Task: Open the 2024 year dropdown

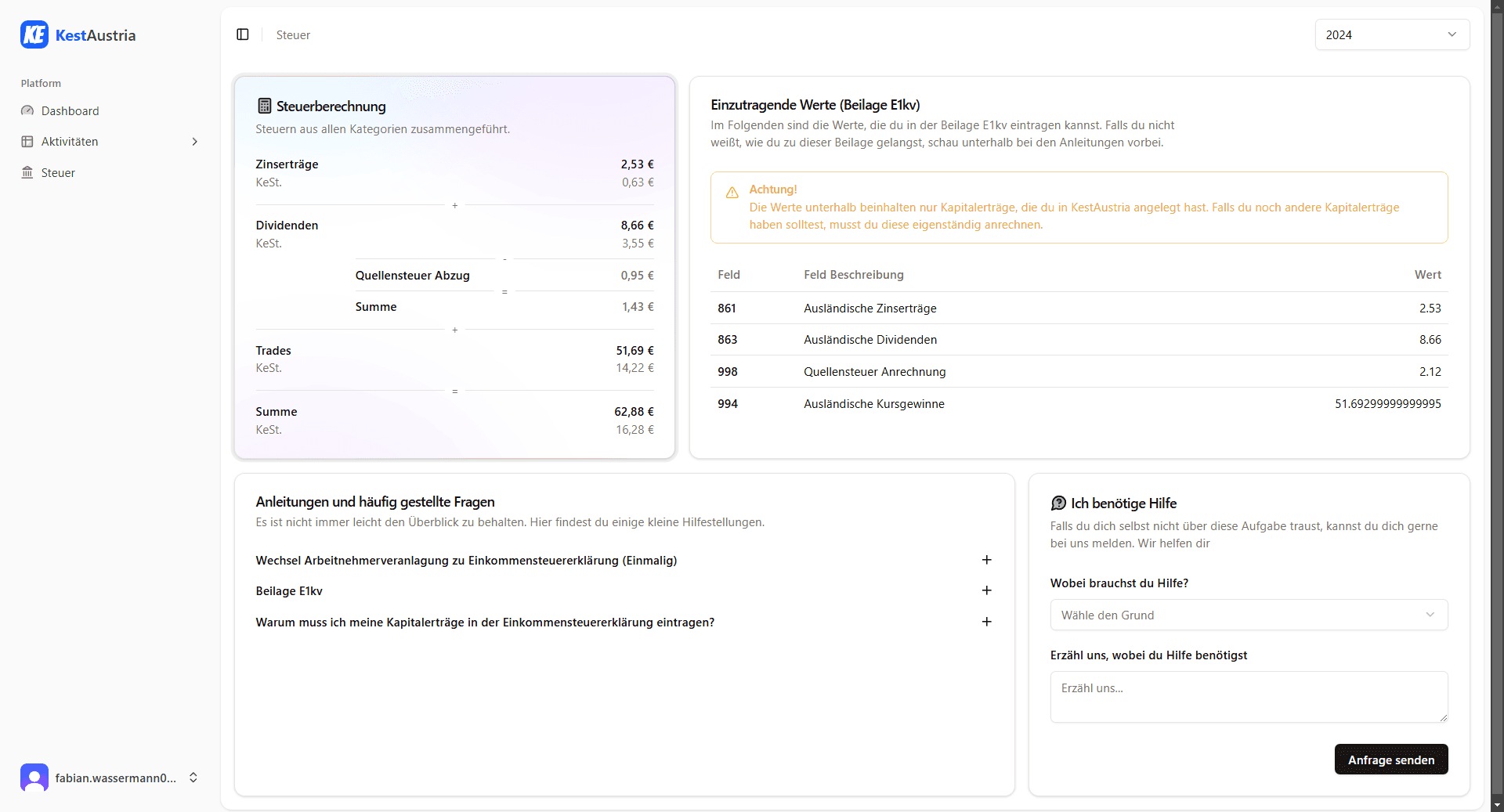Action: [1392, 34]
